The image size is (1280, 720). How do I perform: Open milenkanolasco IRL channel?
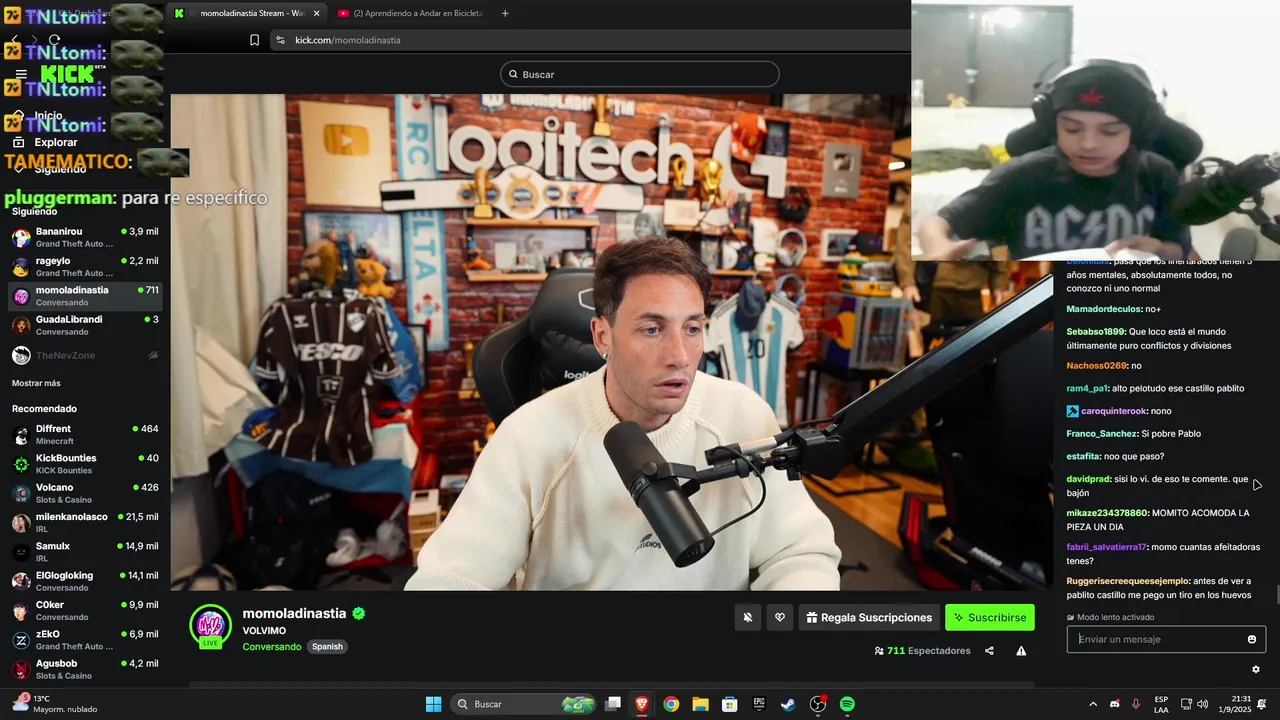85,522
